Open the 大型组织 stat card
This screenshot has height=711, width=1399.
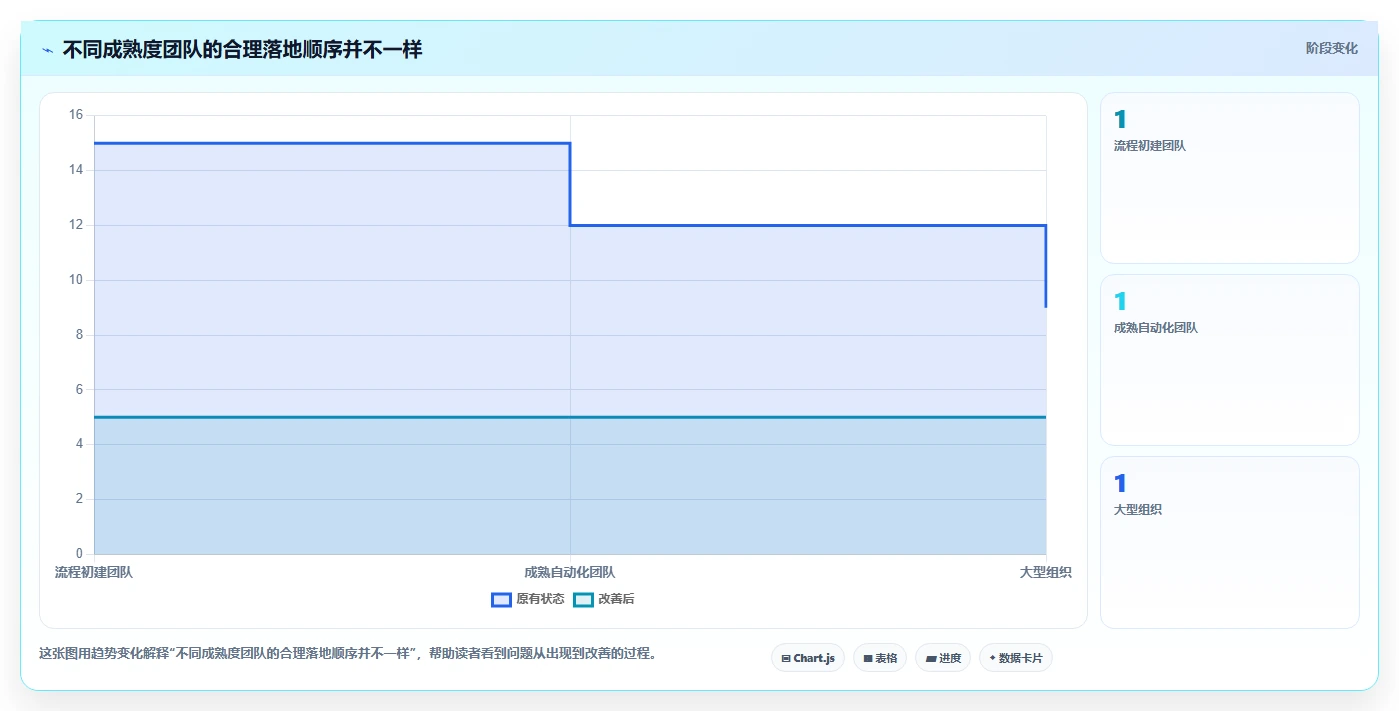[1229, 542]
